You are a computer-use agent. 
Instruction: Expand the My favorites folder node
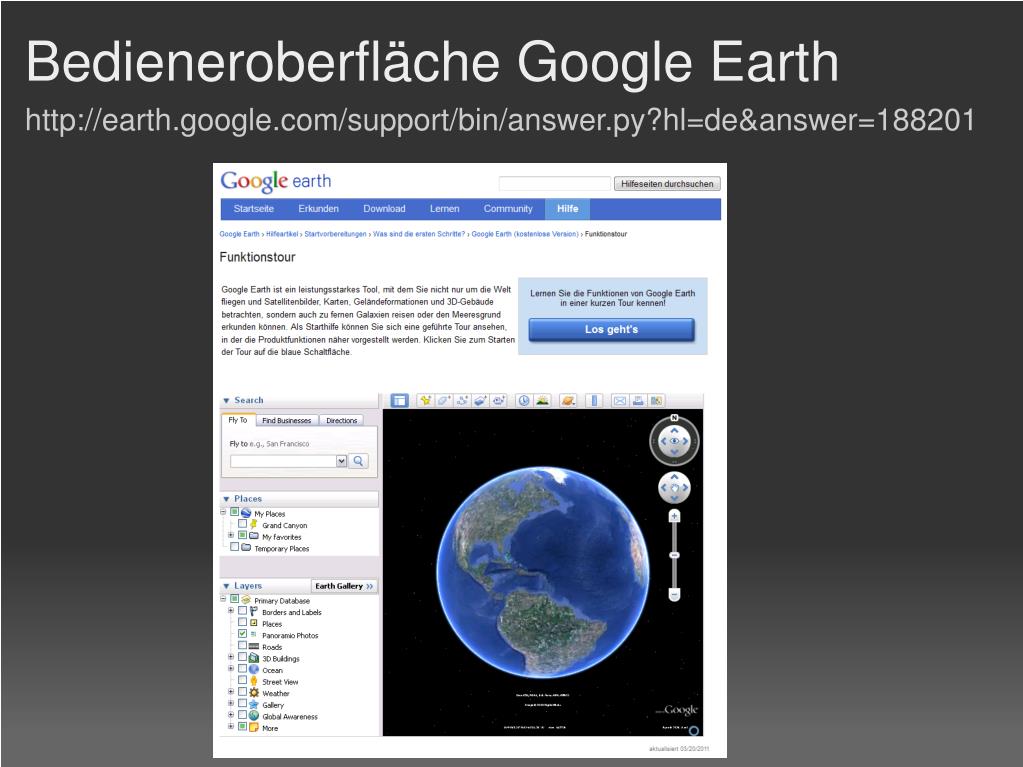click(x=230, y=535)
